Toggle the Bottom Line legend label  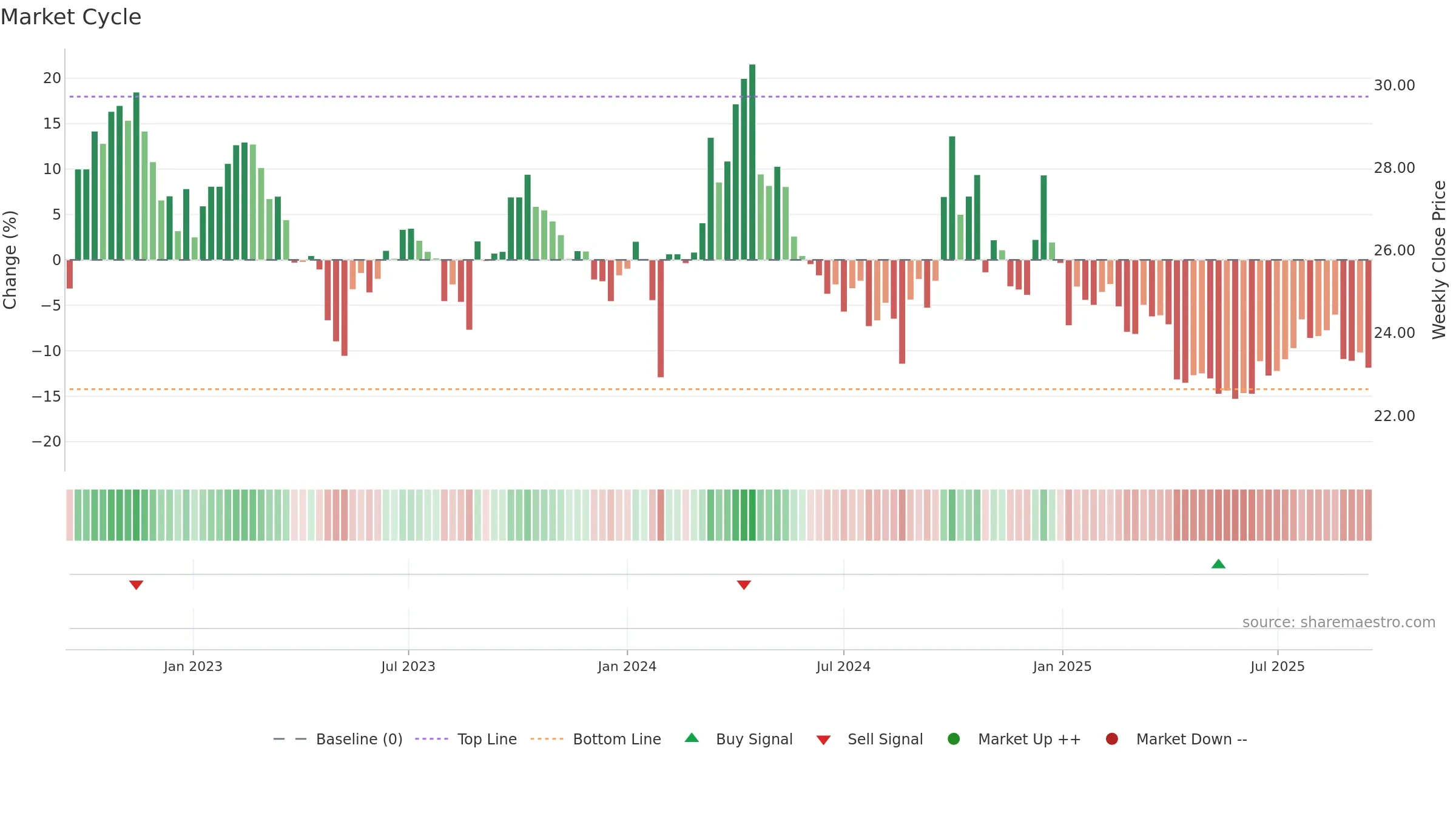[617, 739]
